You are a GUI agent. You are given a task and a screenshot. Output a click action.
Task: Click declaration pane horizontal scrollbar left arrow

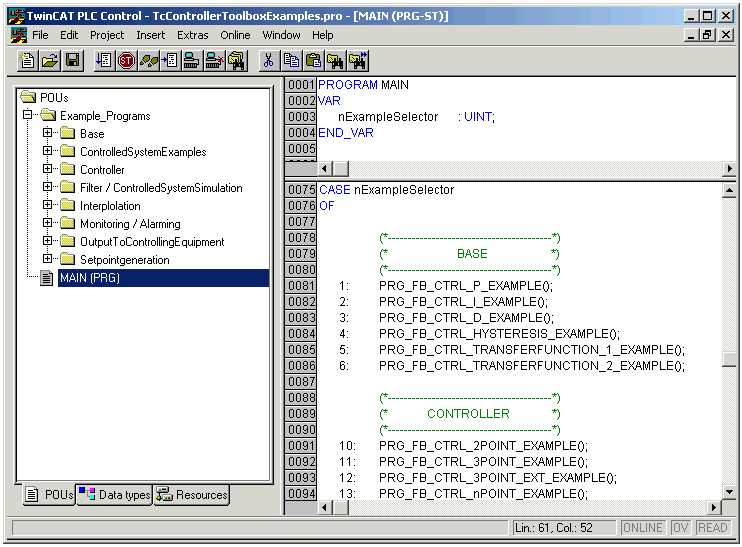pyautogui.click(x=324, y=168)
